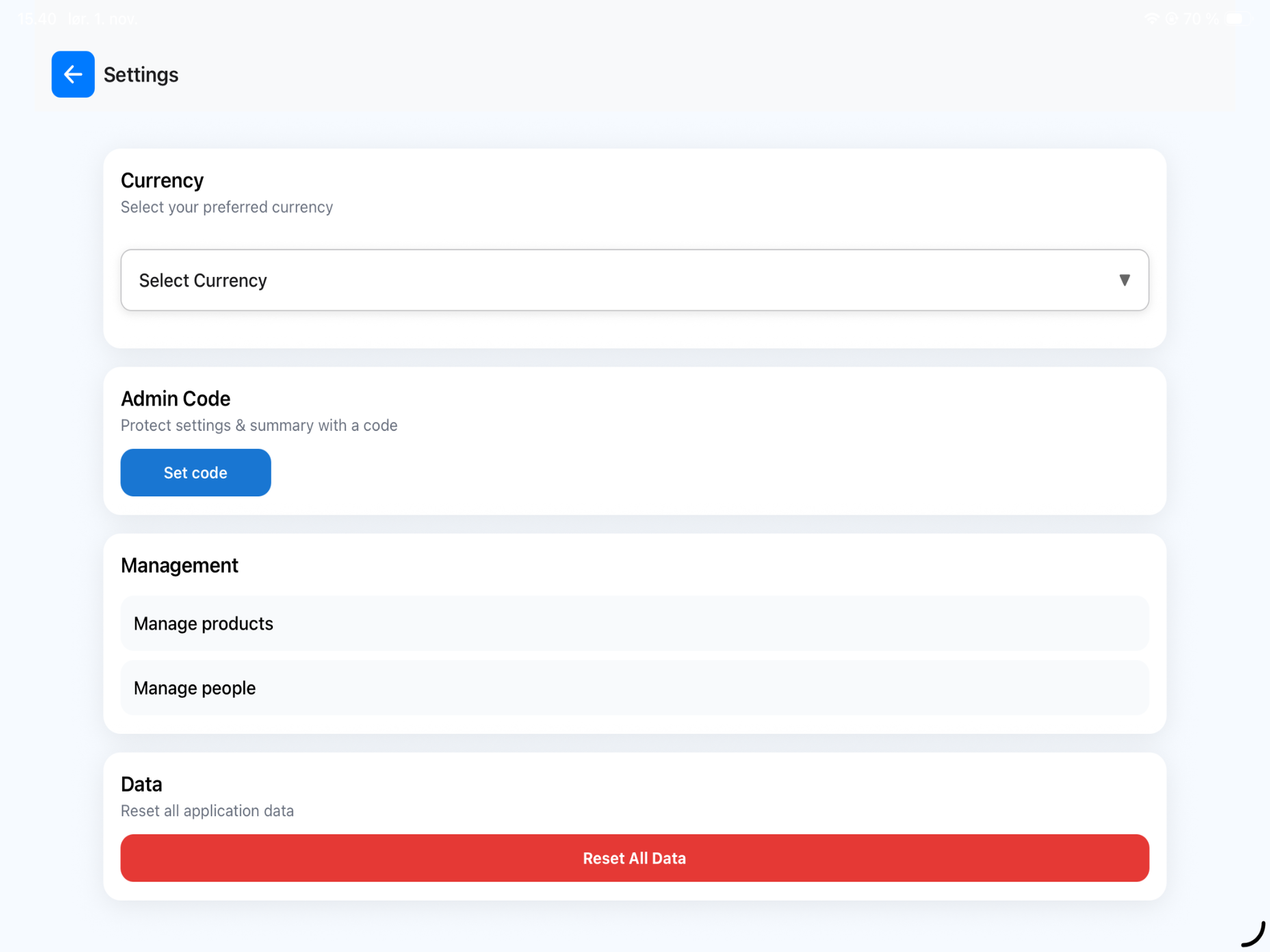The height and width of the screenshot is (952, 1270).
Task: Open Manage products
Action: (x=635, y=623)
